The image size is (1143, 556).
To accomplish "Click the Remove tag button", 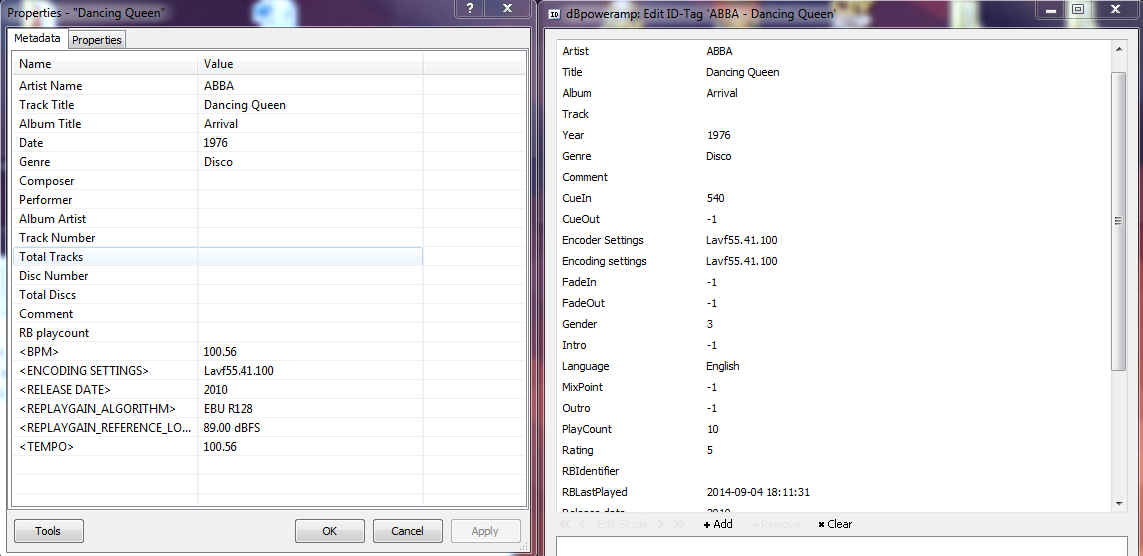I will (776, 524).
